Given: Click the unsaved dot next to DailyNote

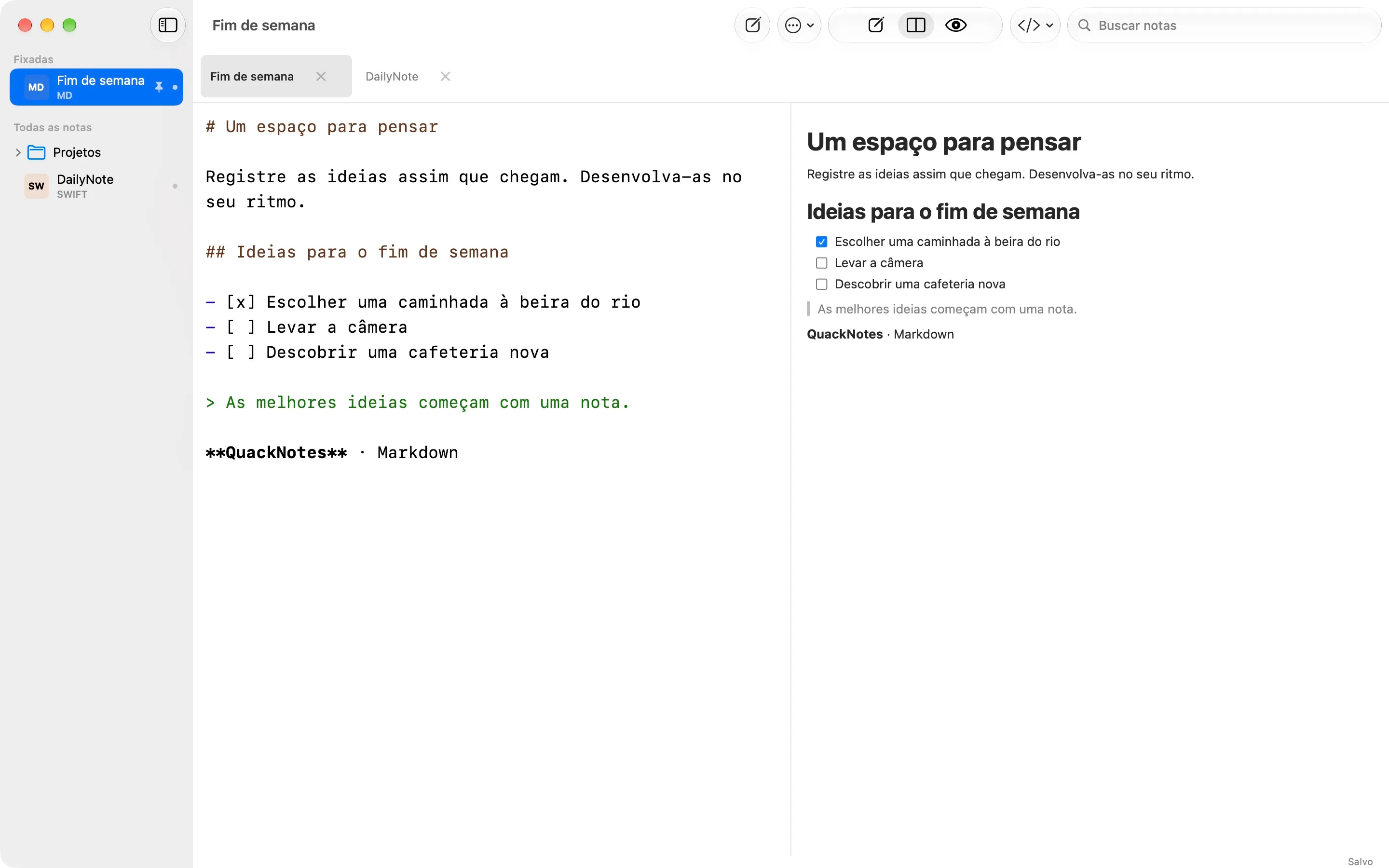Looking at the screenshot, I should (175, 186).
